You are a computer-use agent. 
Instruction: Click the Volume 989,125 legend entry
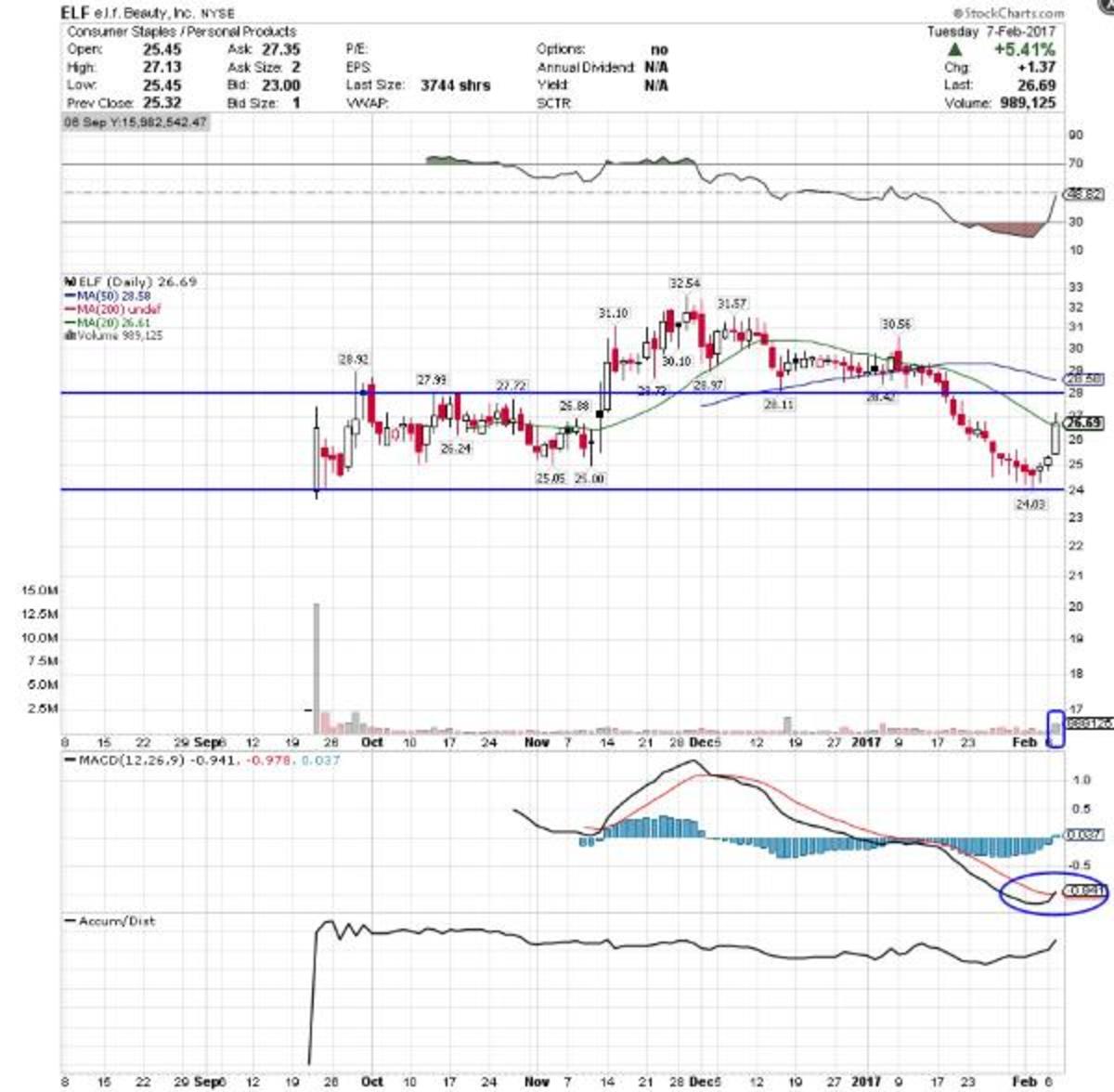(113, 334)
